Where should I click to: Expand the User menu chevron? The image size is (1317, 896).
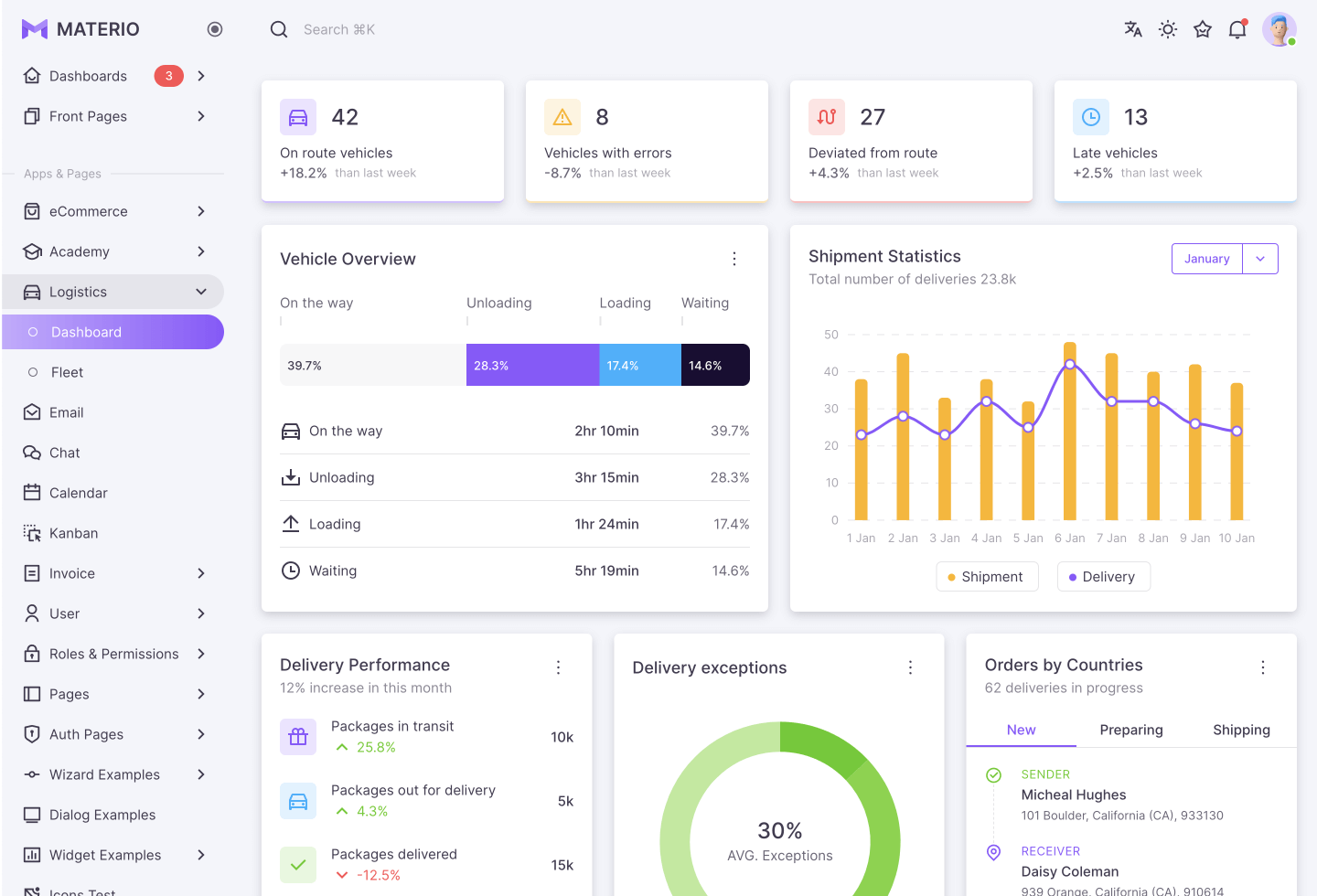pyautogui.click(x=201, y=613)
